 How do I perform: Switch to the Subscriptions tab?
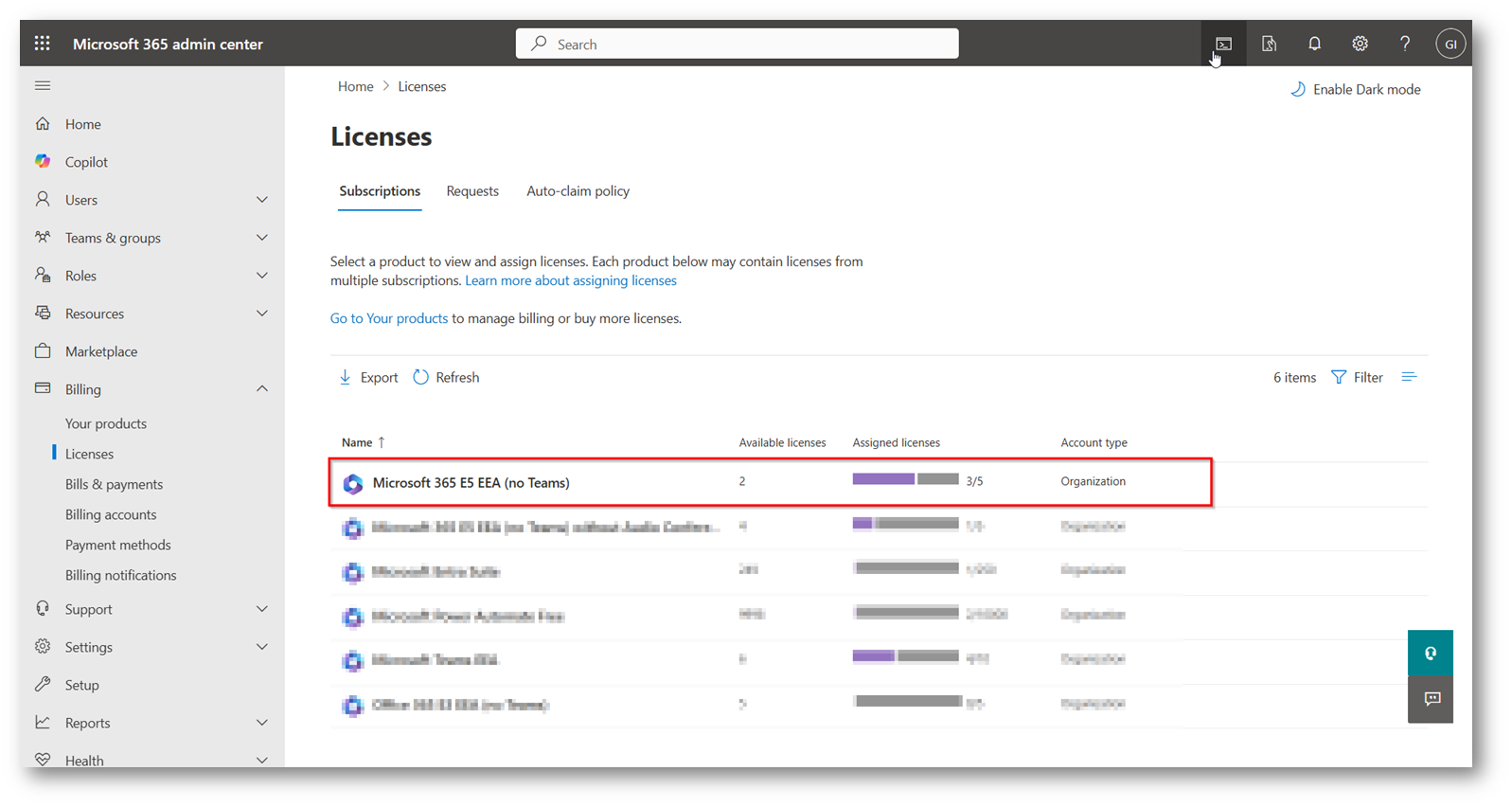[x=380, y=191]
